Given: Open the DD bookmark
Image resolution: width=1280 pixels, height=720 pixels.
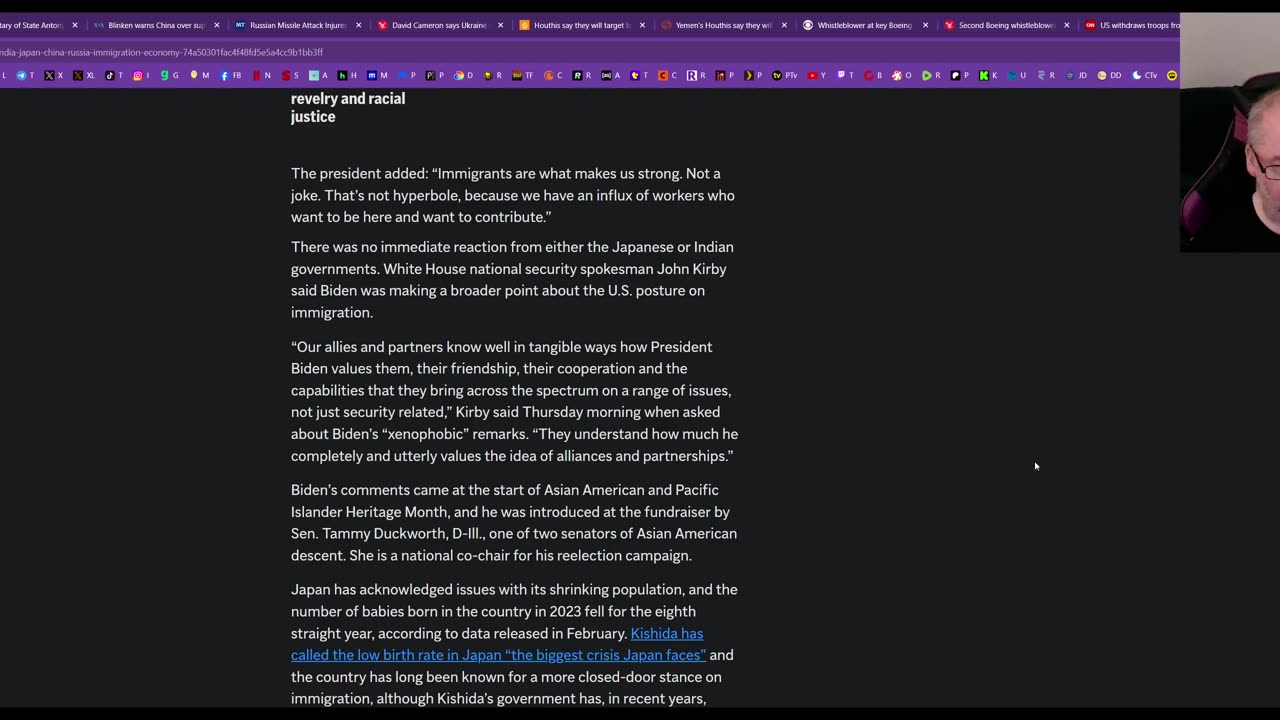Looking at the screenshot, I should 1108,75.
